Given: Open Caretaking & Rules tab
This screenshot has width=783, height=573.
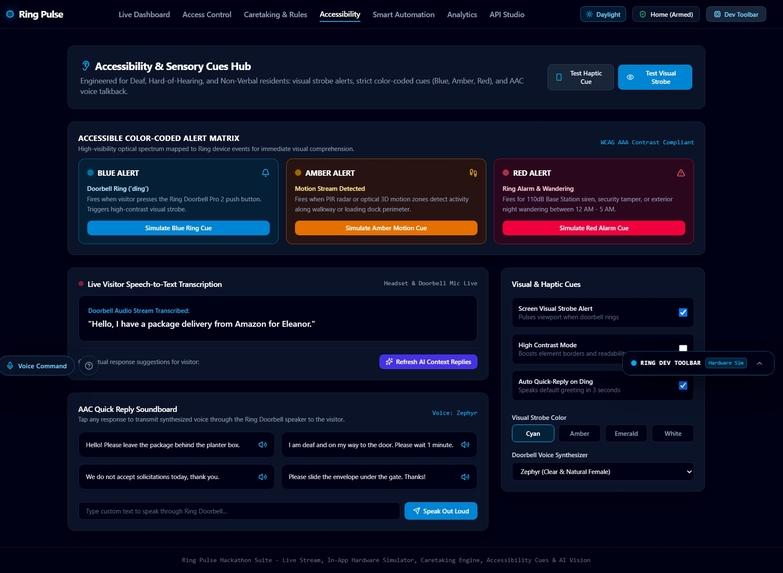Looking at the screenshot, I should tap(275, 14).
